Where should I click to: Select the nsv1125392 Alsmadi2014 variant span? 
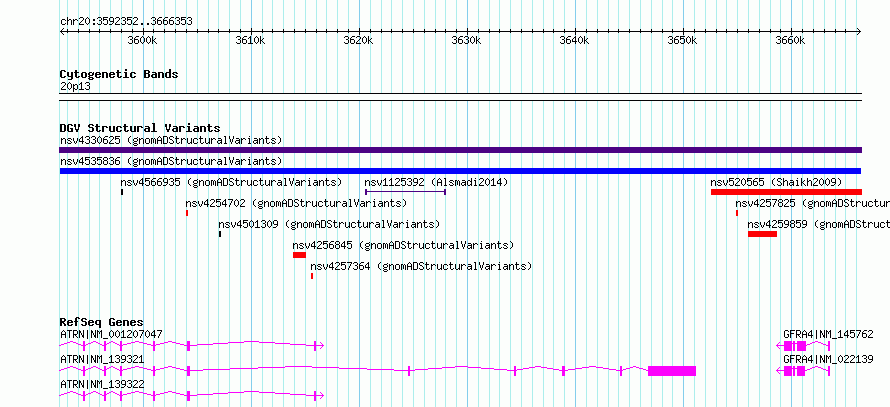(x=405, y=192)
